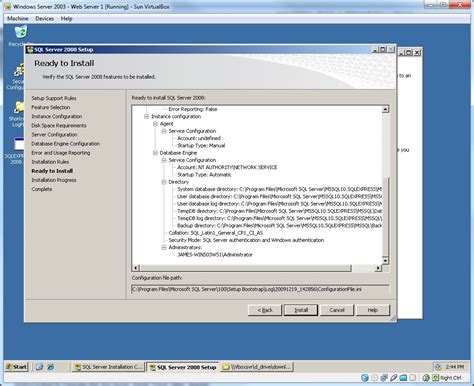Select the JAMES-WIN503WS1\Administrator row
The width and height of the screenshot is (474, 386).
click(215, 255)
